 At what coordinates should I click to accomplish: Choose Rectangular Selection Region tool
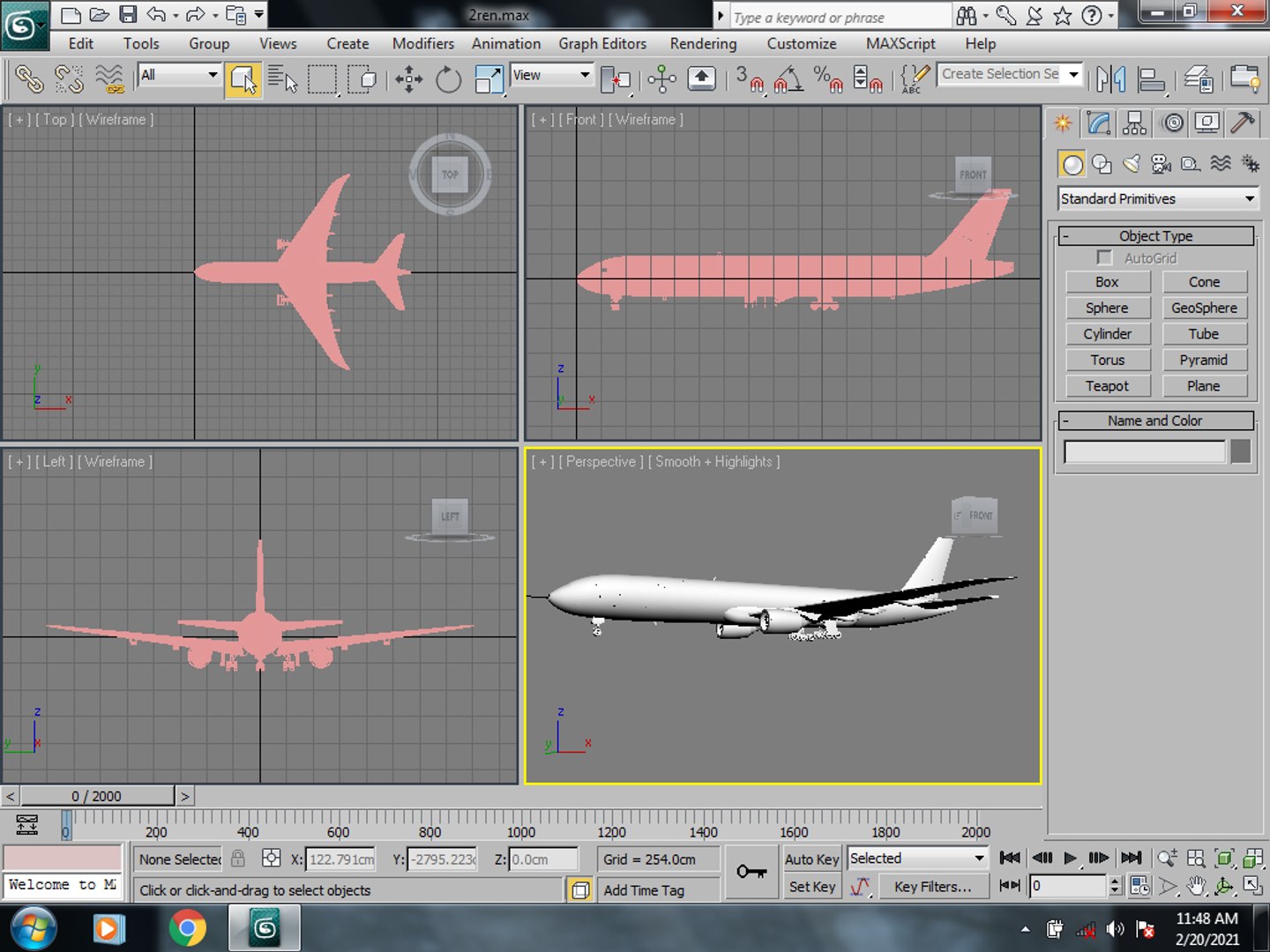click(322, 79)
